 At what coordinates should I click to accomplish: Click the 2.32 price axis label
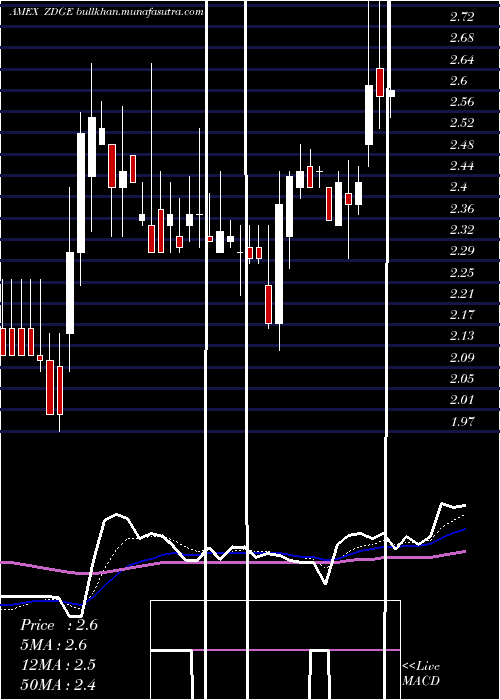462,230
